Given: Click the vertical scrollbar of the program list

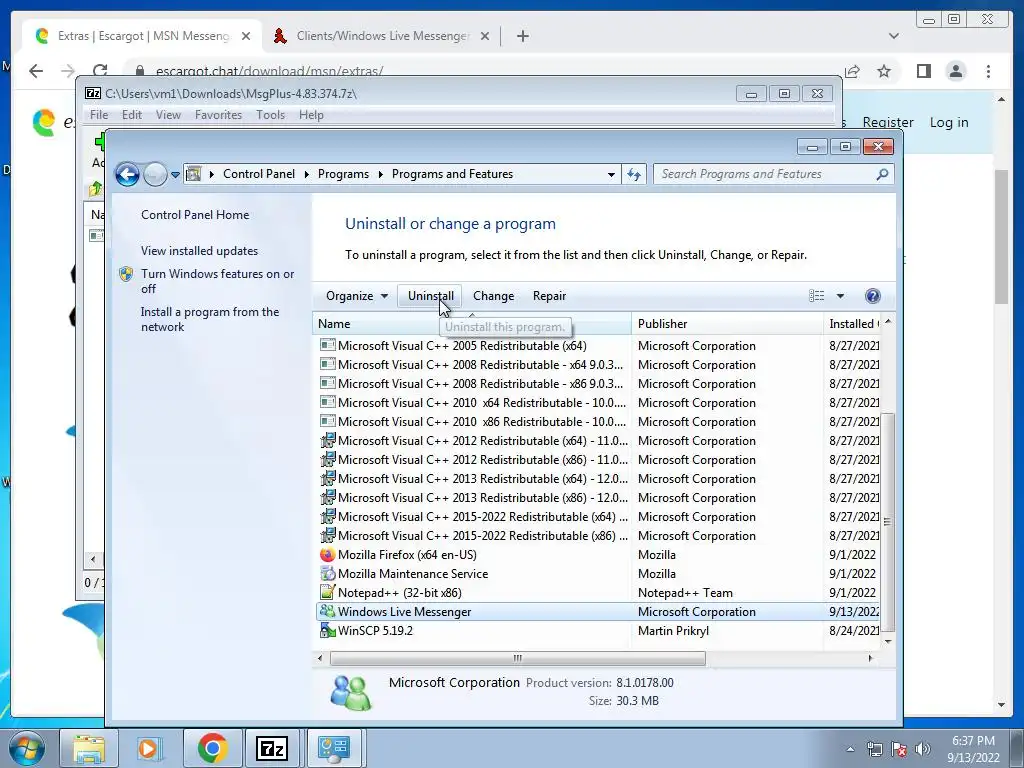Looking at the screenshot, I should click(888, 522).
